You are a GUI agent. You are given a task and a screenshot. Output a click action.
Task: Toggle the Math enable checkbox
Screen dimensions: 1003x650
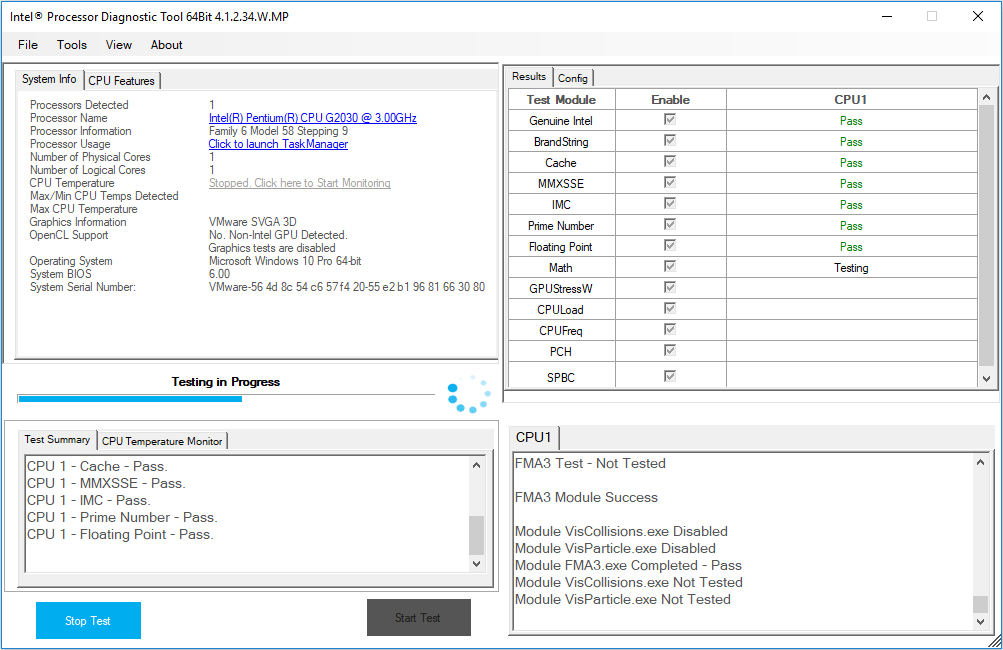pos(670,267)
